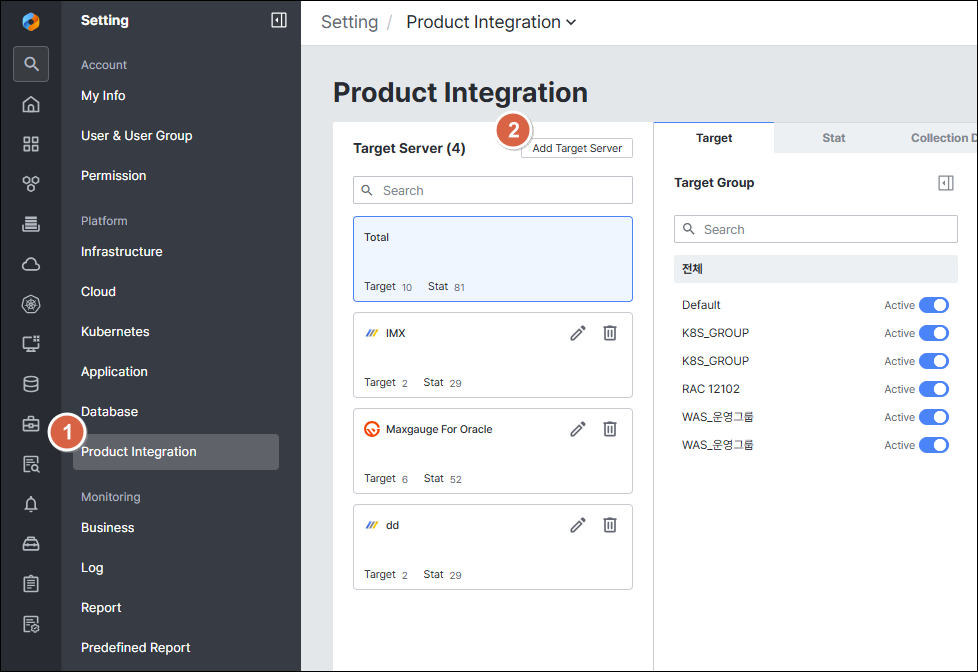Screen dimensions: 978x672
Task: Select the Total target server card
Action: (x=493, y=259)
